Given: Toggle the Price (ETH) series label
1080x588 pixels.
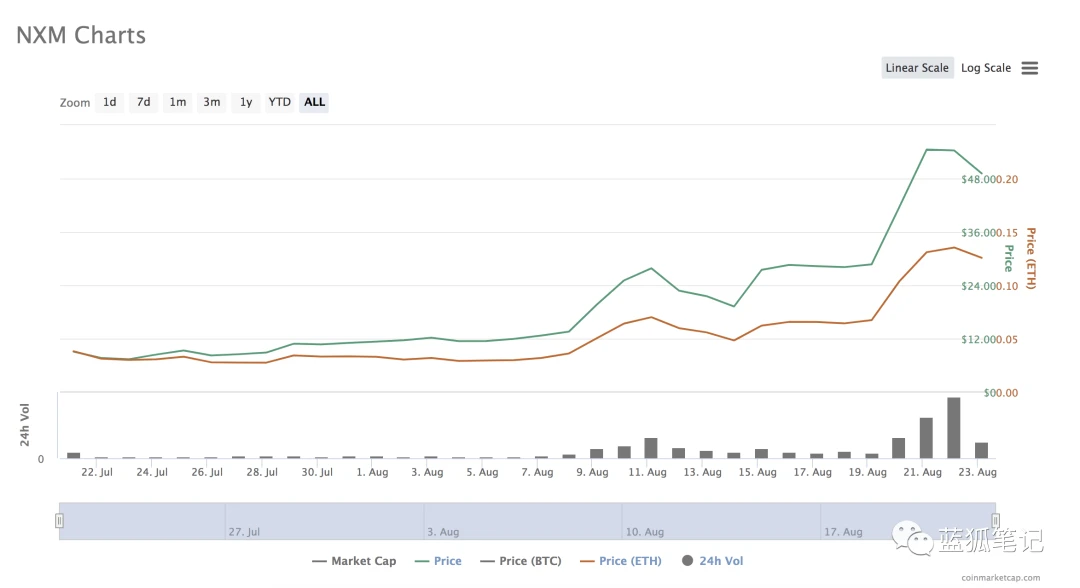Looking at the screenshot, I should (x=630, y=561).
